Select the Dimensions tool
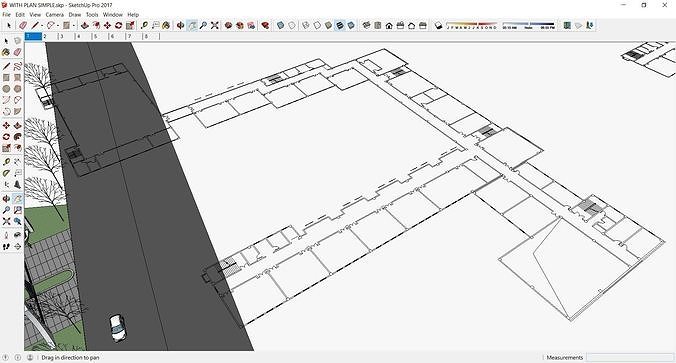 coord(17,162)
